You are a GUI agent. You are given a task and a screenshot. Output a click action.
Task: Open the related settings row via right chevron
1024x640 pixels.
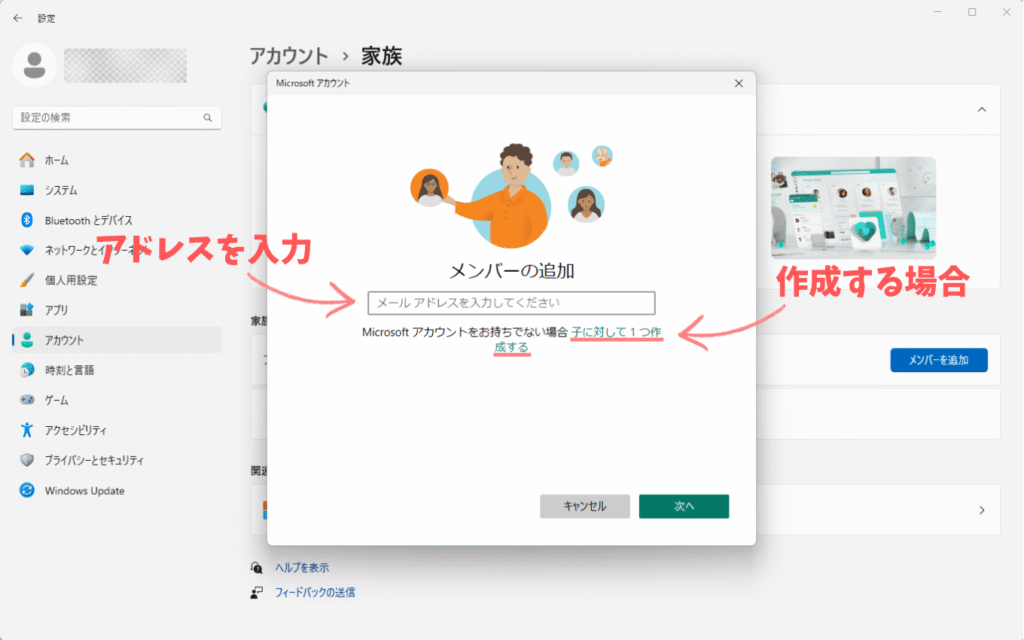click(x=982, y=510)
